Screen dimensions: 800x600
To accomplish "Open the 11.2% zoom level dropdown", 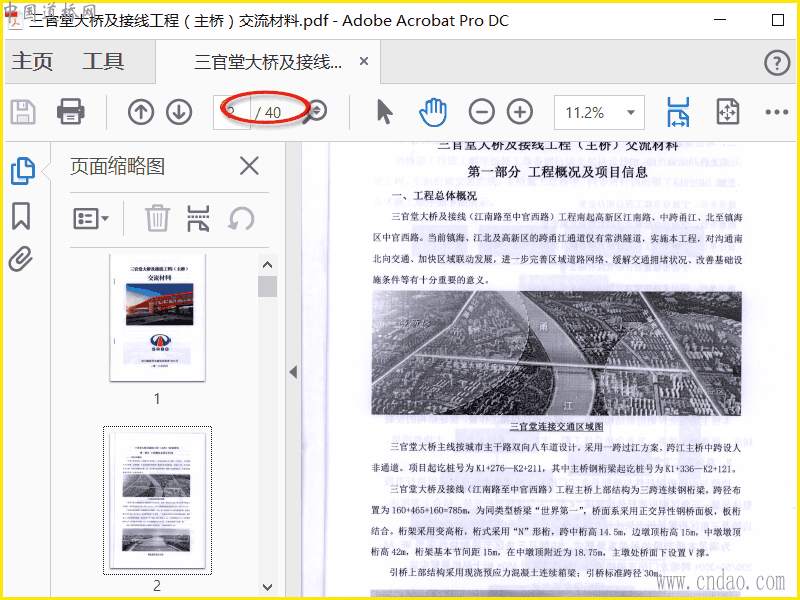I will 599,112.
